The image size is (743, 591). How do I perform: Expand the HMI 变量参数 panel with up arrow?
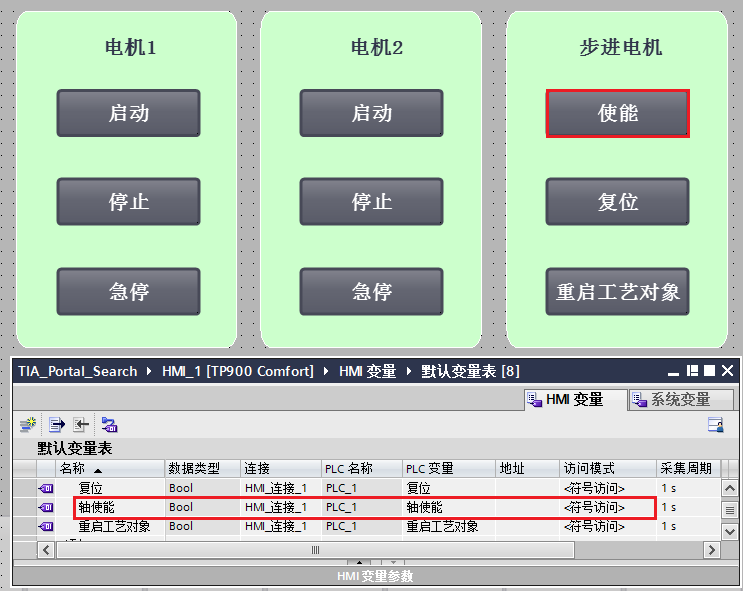pyautogui.click(x=359, y=562)
